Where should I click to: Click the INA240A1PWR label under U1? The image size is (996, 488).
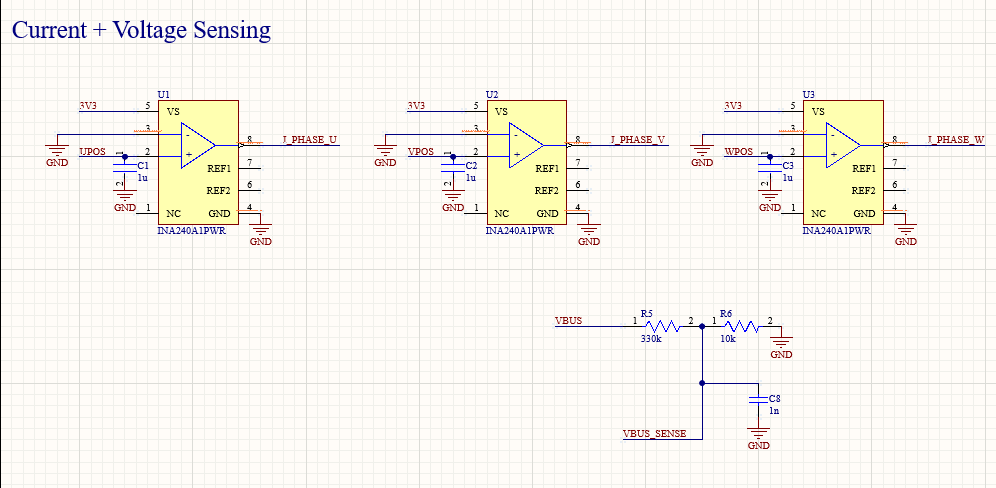pos(191,231)
